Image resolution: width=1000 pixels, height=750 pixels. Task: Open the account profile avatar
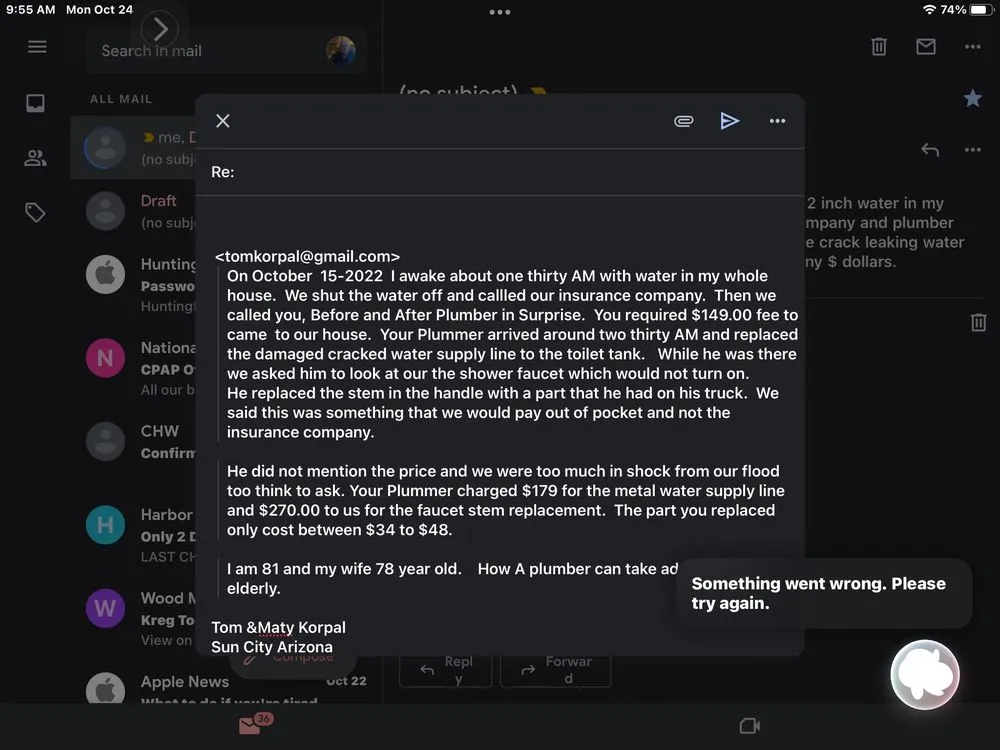(x=341, y=51)
